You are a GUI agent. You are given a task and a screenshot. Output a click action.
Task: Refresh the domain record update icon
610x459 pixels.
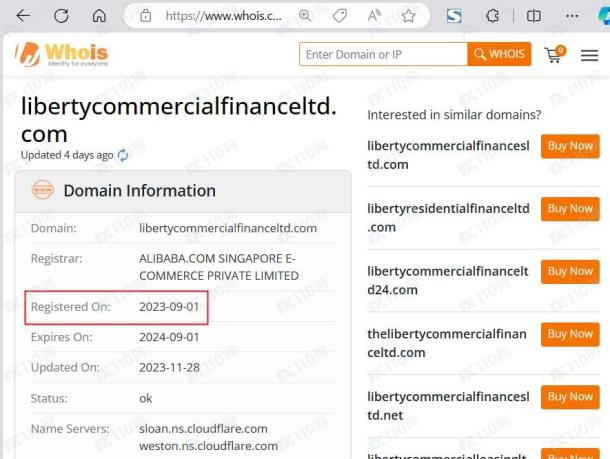pos(123,155)
